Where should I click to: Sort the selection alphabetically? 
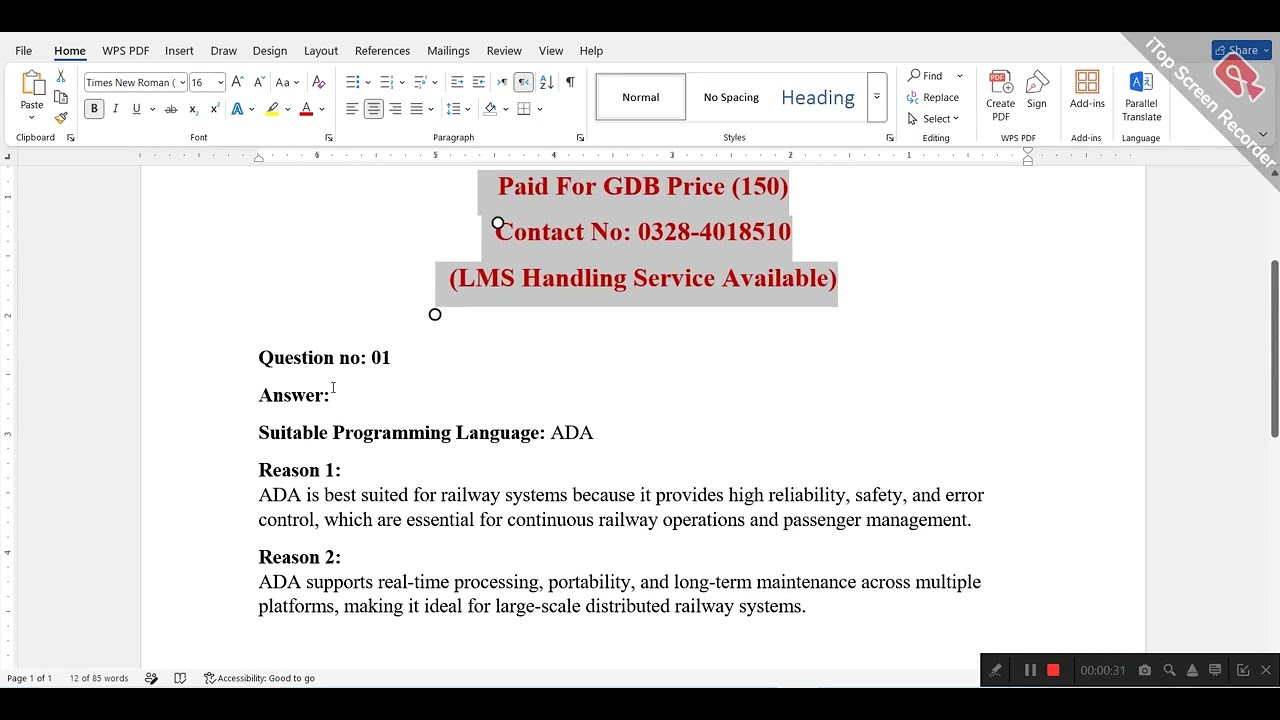[x=547, y=82]
